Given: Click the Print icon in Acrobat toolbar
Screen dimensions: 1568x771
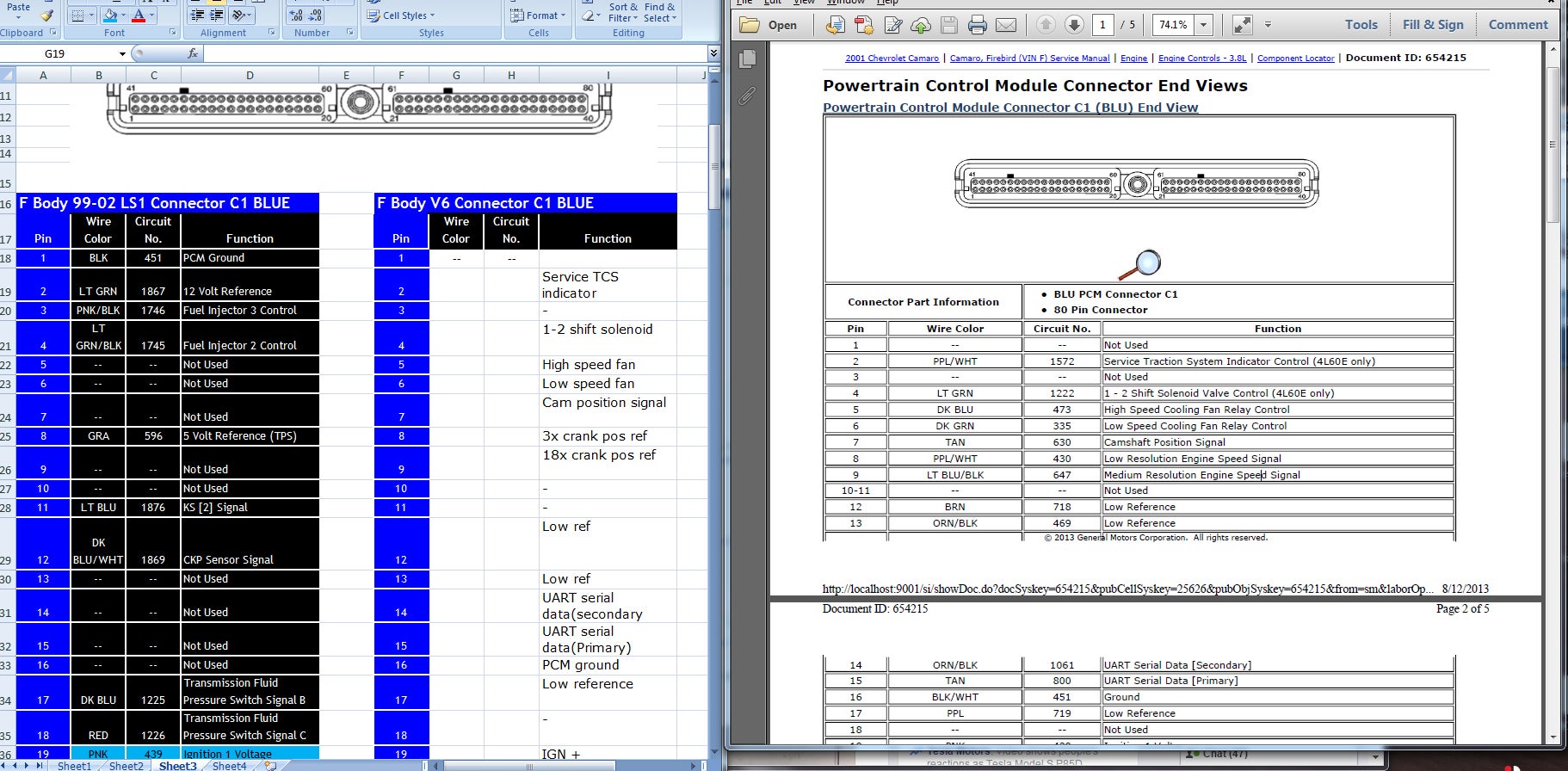Looking at the screenshot, I should 978,25.
